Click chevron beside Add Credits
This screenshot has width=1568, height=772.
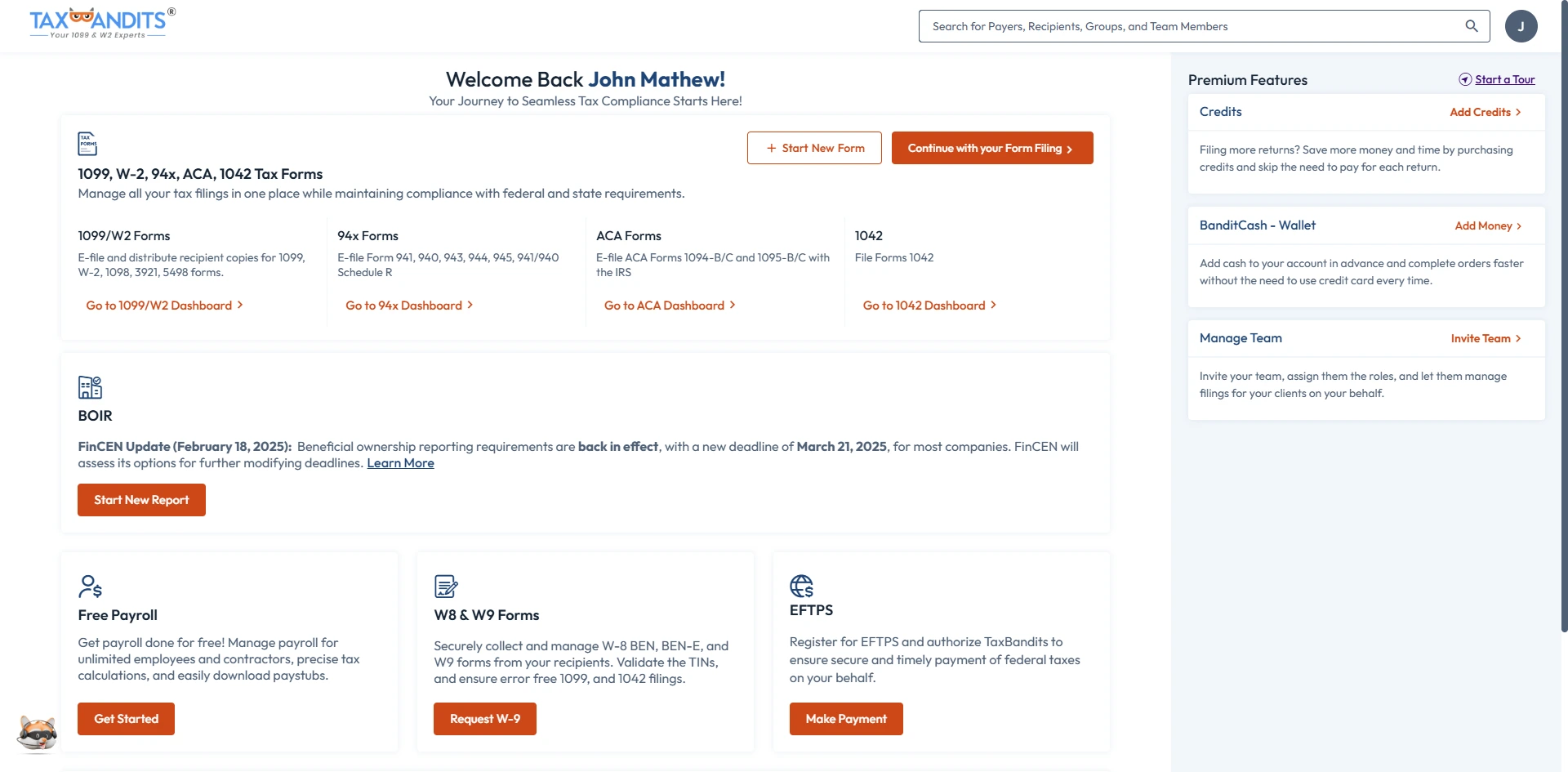click(x=1518, y=113)
